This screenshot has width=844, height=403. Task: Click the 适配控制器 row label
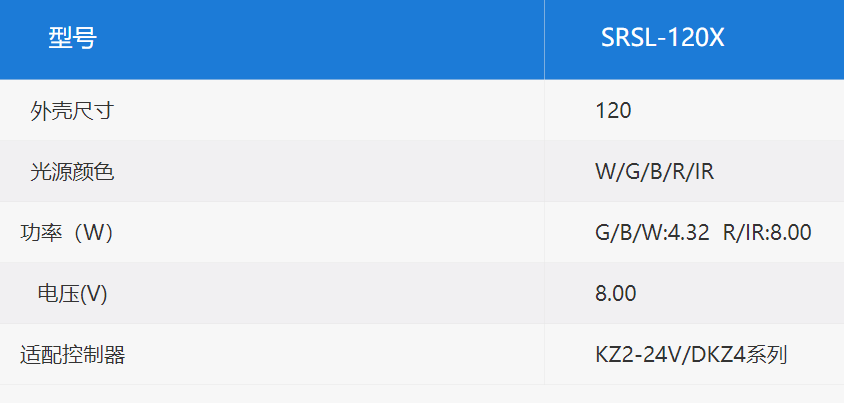tap(72, 355)
